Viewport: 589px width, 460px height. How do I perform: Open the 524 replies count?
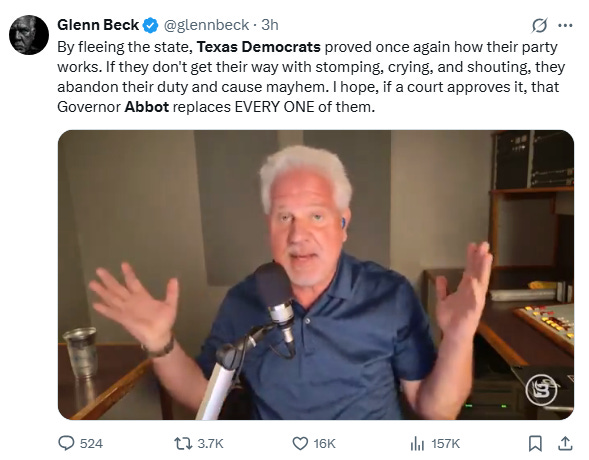91,444
